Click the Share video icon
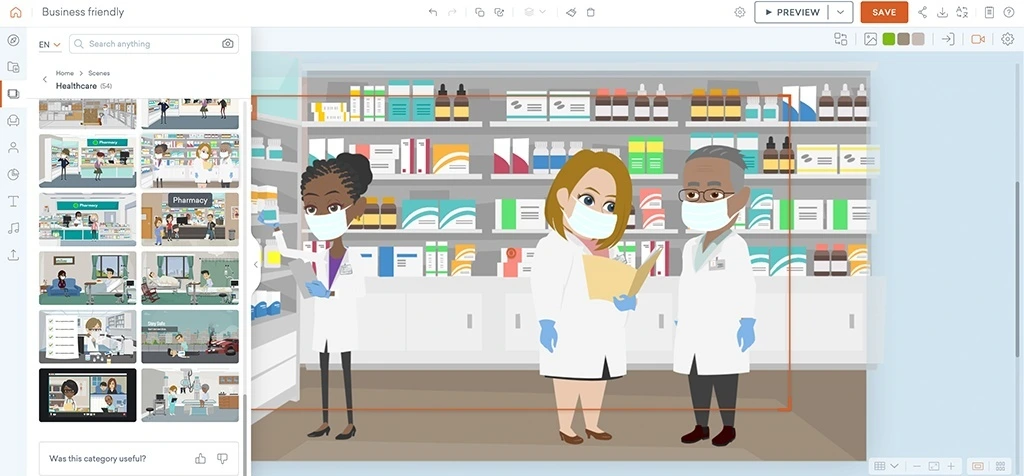The width and height of the screenshot is (1024, 476). (x=922, y=12)
